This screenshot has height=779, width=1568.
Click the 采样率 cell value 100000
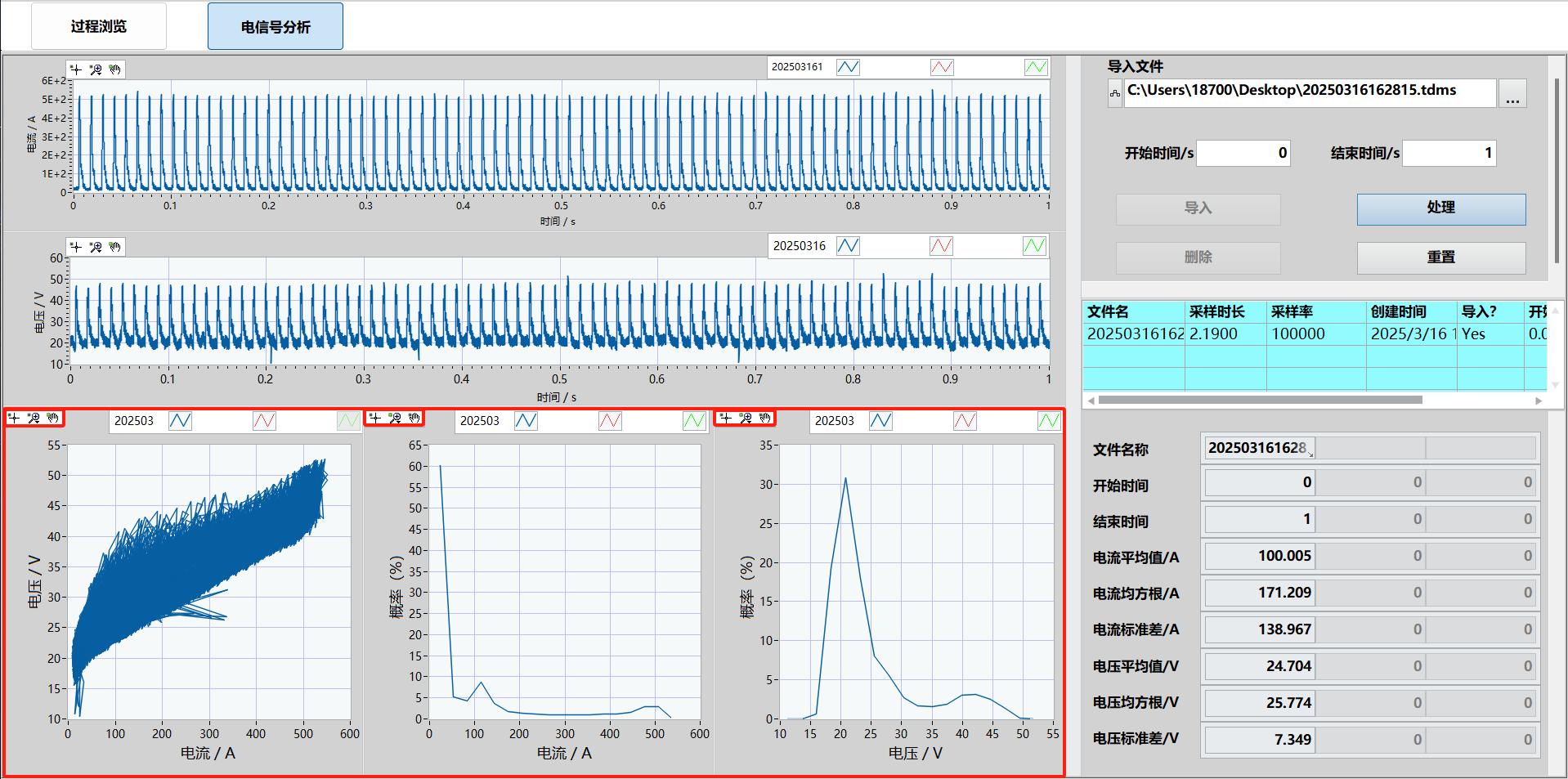pyautogui.click(x=1316, y=334)
